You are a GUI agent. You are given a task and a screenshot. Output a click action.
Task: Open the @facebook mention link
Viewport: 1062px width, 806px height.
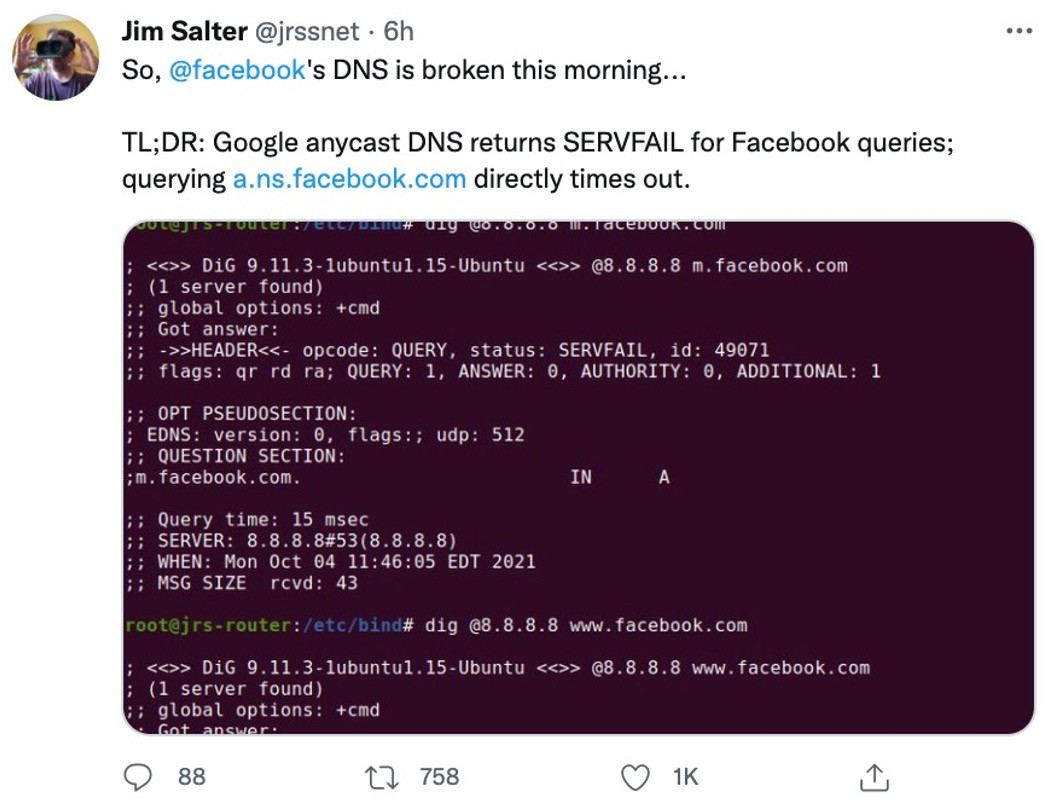(238, 73)
